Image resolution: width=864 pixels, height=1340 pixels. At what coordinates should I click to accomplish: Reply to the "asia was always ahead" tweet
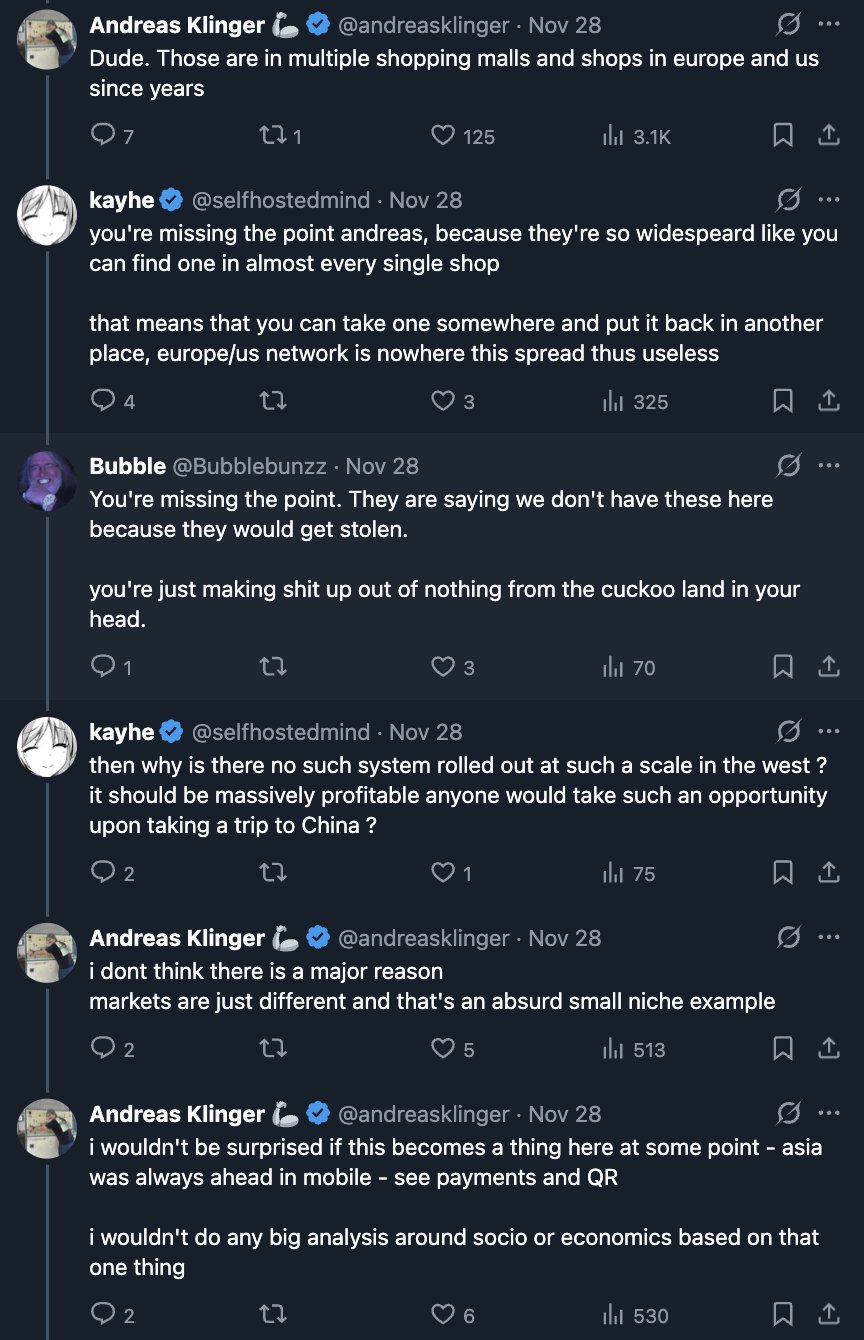(111, 1315)
